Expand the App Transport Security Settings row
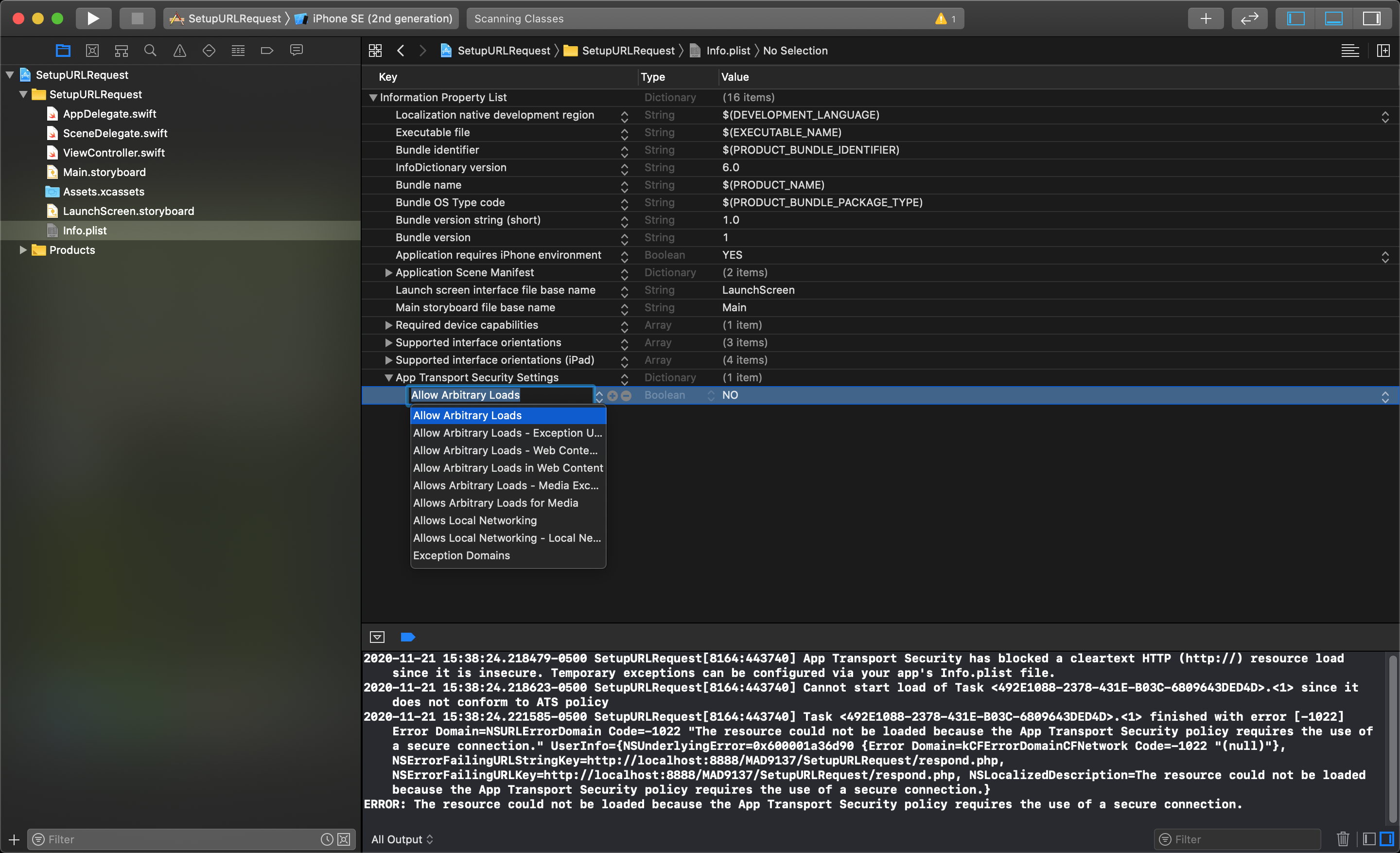This screenshot has width=1400, height=853. point(388,377)
